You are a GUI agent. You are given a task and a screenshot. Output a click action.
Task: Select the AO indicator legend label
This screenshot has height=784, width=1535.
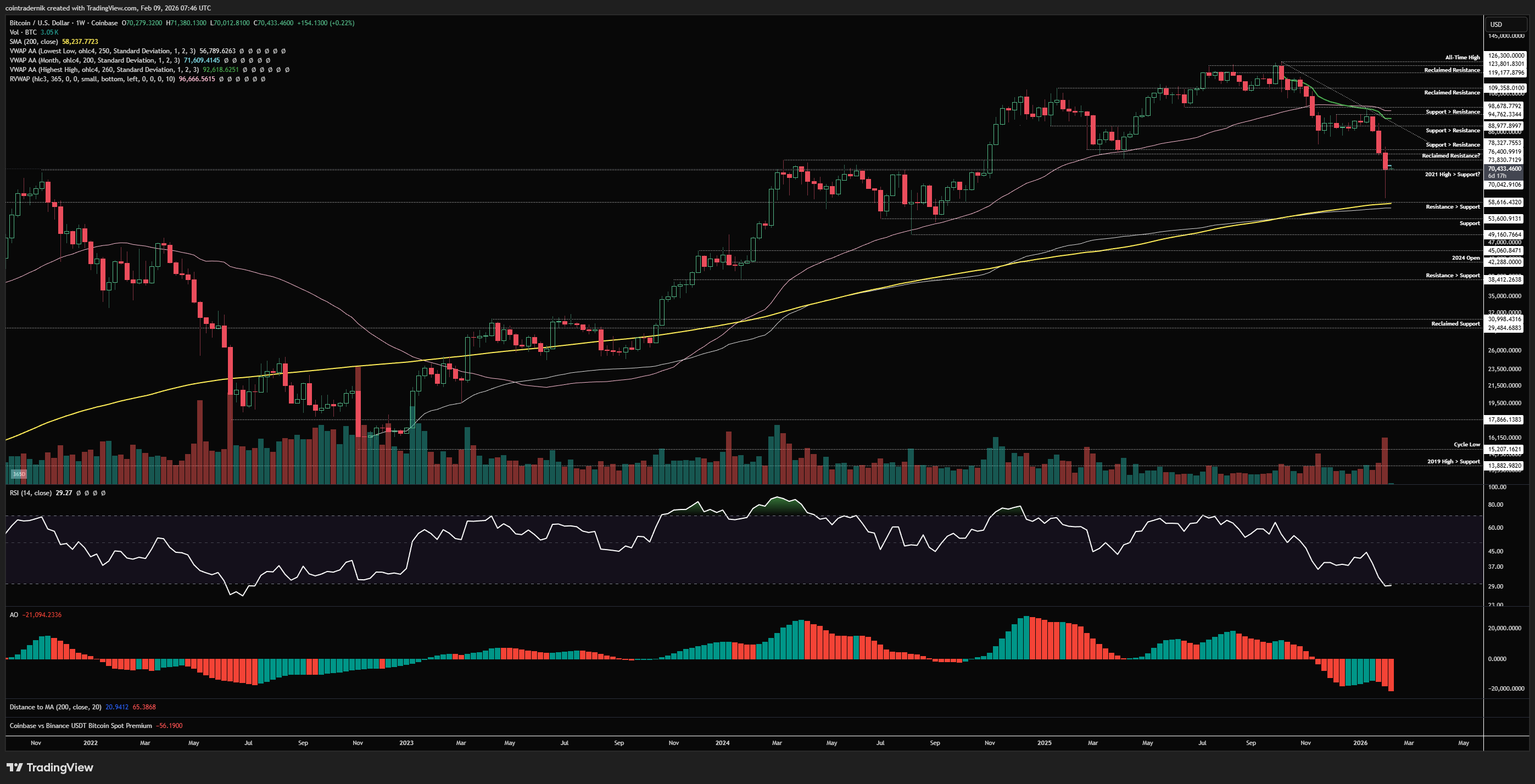pos(14,615)
